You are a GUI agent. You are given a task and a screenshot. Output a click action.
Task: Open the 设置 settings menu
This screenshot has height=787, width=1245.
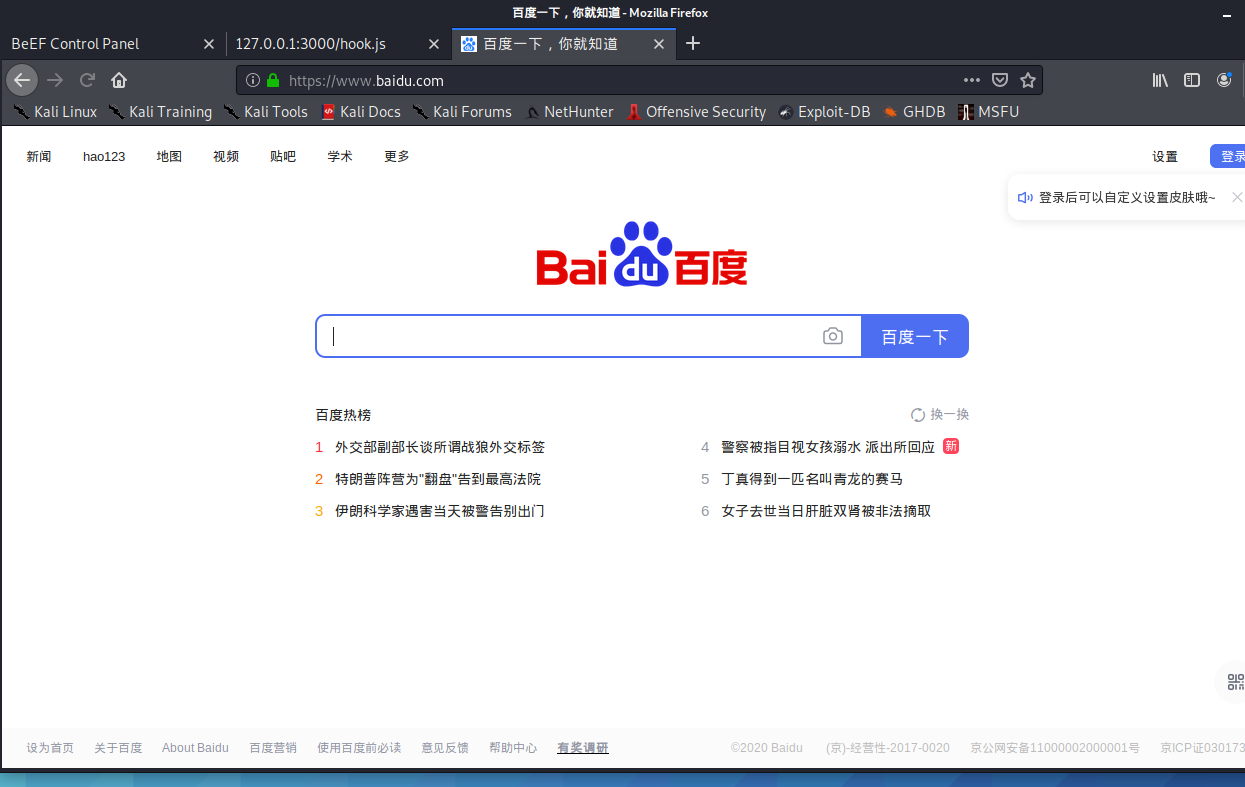click(x=1165, y=157)
